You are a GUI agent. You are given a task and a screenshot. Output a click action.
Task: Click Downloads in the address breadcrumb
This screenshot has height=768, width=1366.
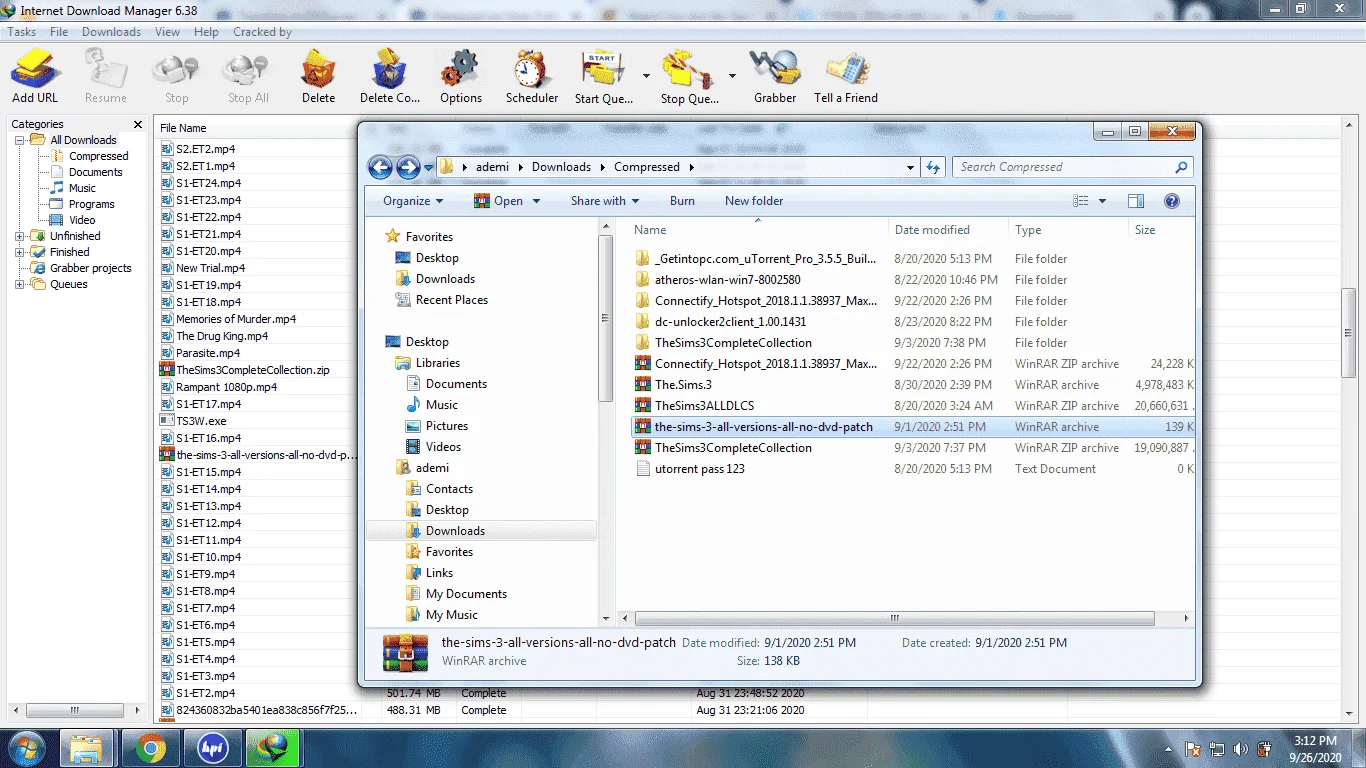[x=561, y=167]
